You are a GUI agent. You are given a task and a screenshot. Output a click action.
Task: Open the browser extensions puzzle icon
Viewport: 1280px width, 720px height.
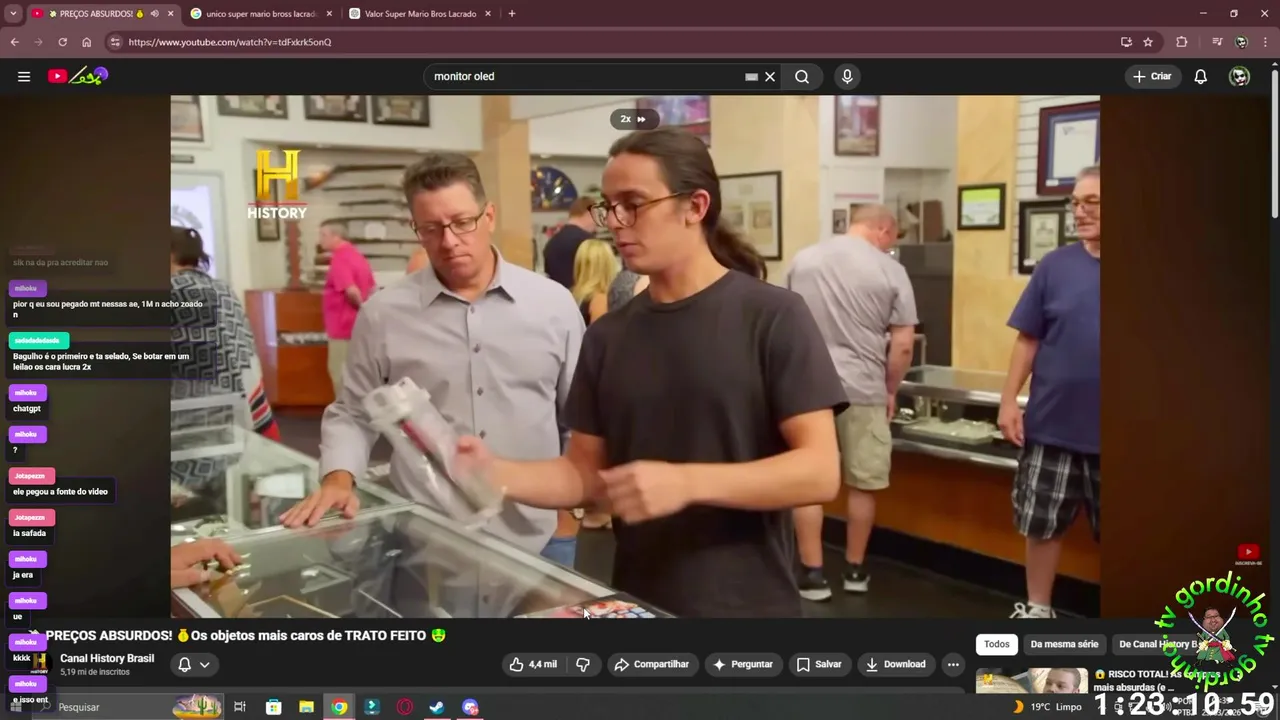pos(1182,42)
